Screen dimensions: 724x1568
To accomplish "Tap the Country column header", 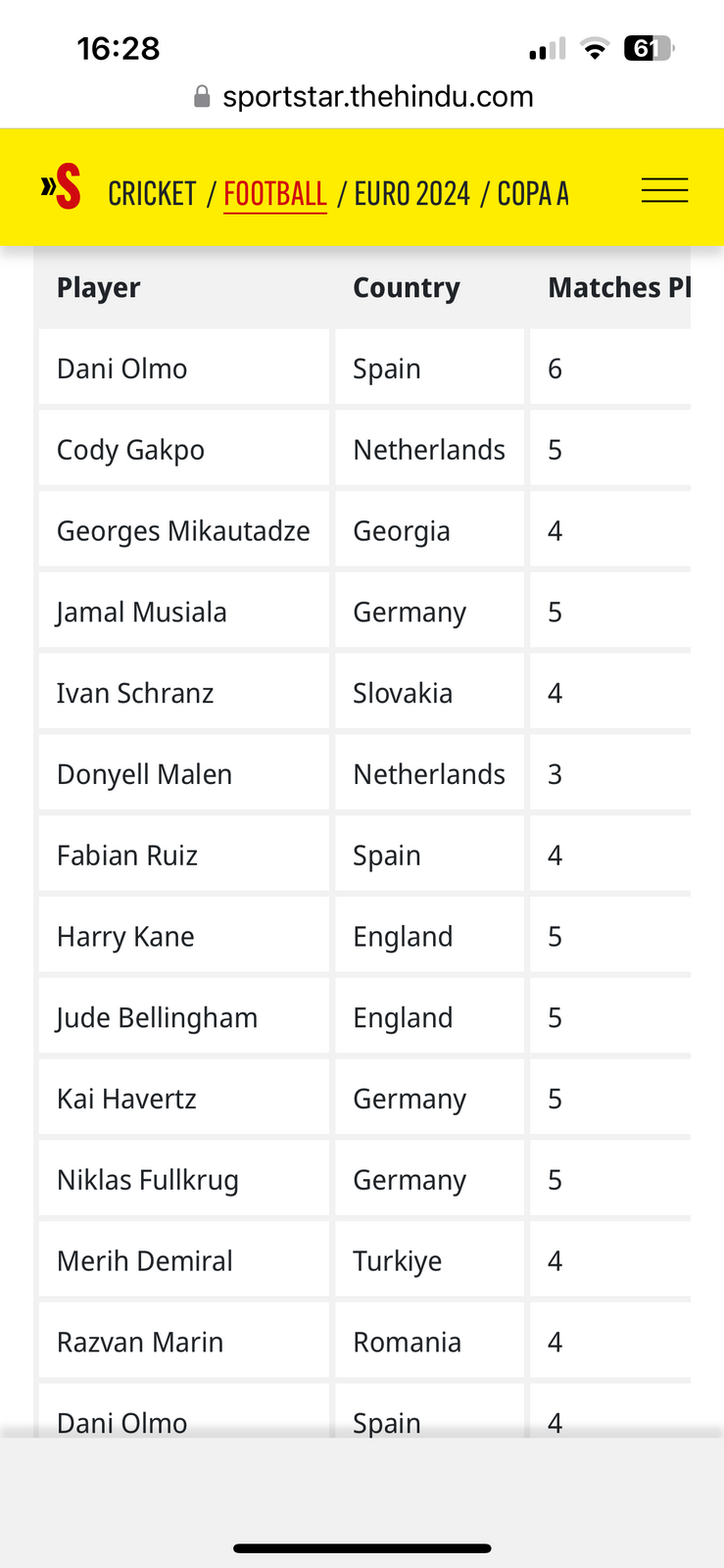I will coord(406,288).
